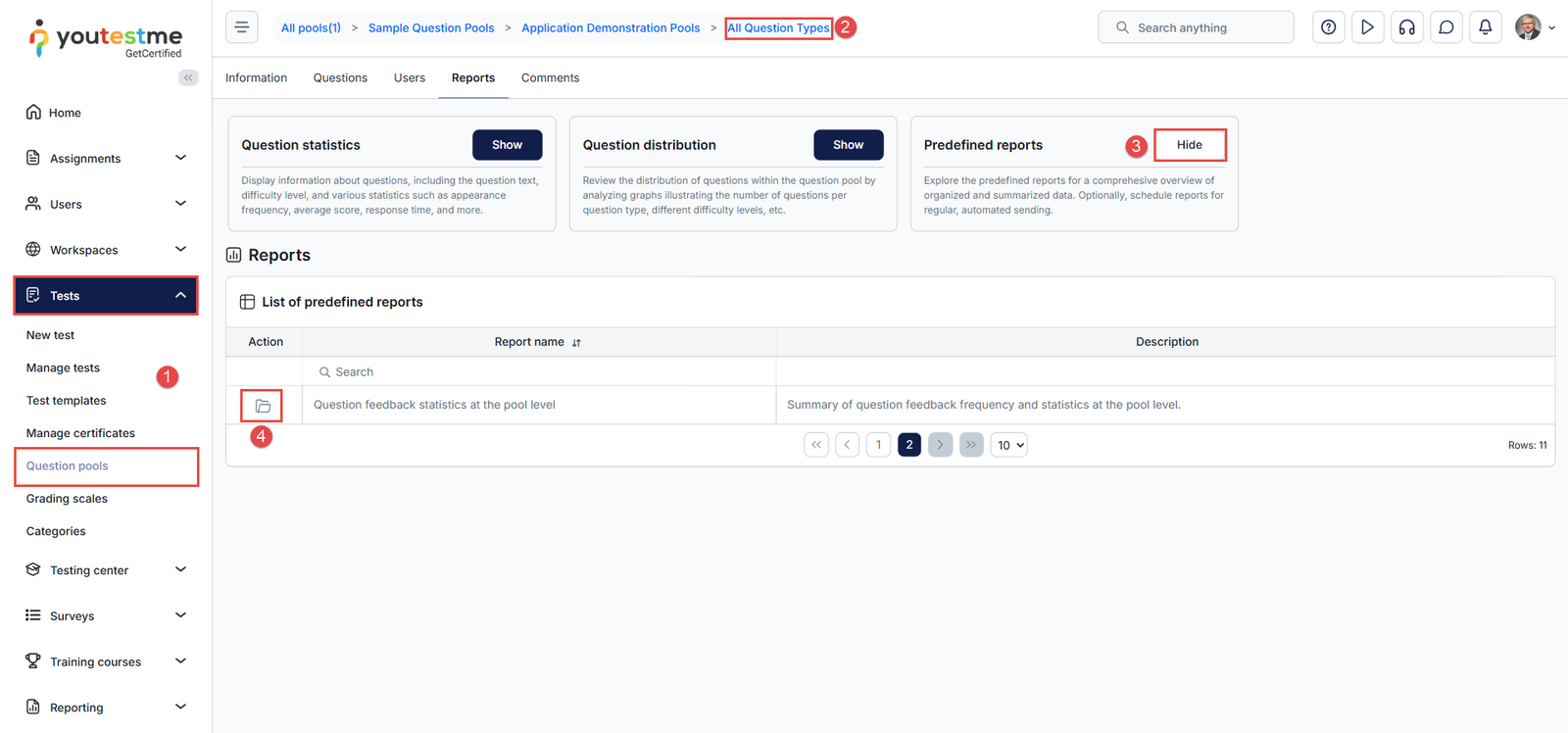Image resolution: width=1568 pixels, height=733 pixels.
Task: Open the user profile avatar
Action: click(1527, 27)
